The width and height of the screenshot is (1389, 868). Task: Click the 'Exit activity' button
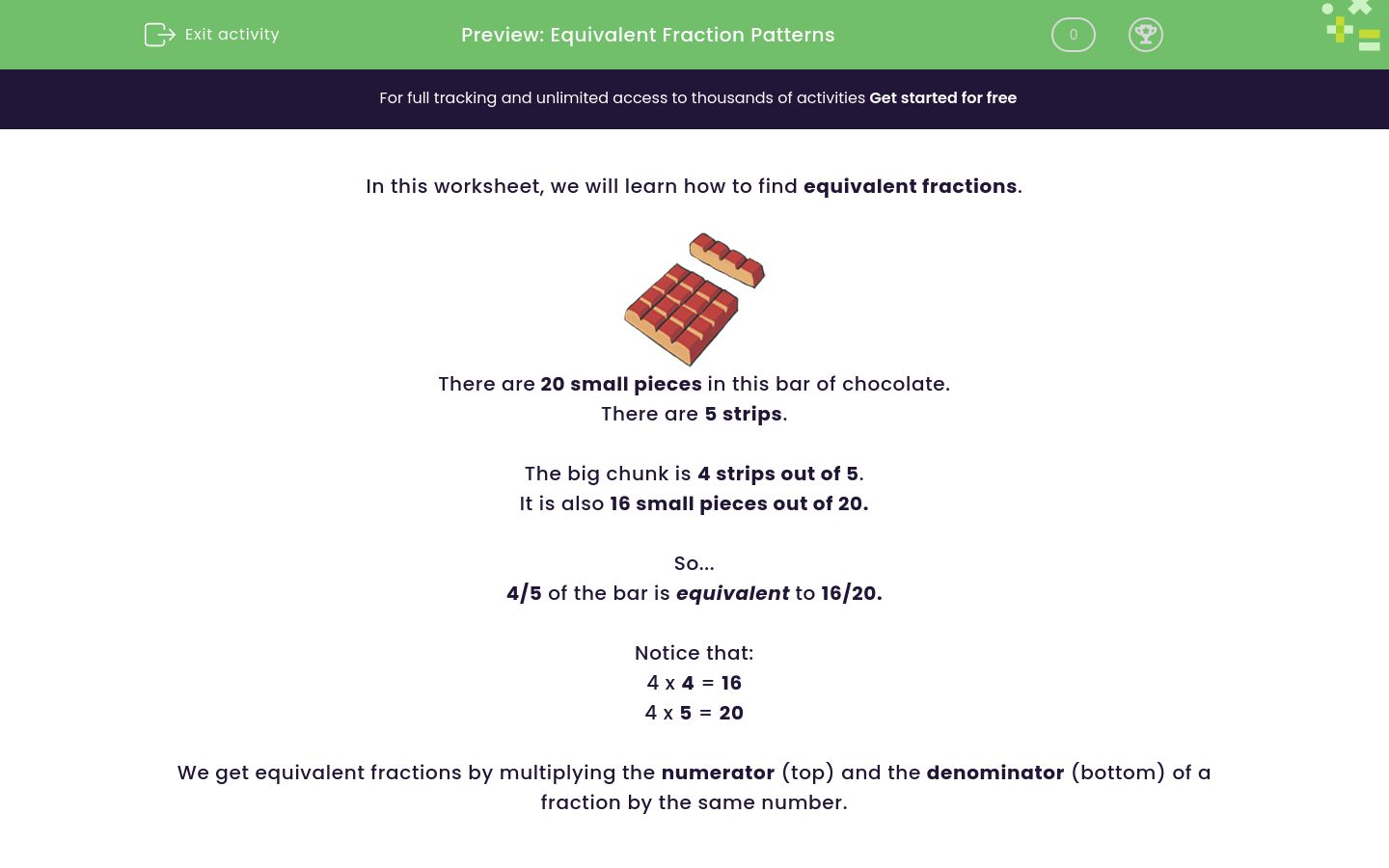point(212,35)
